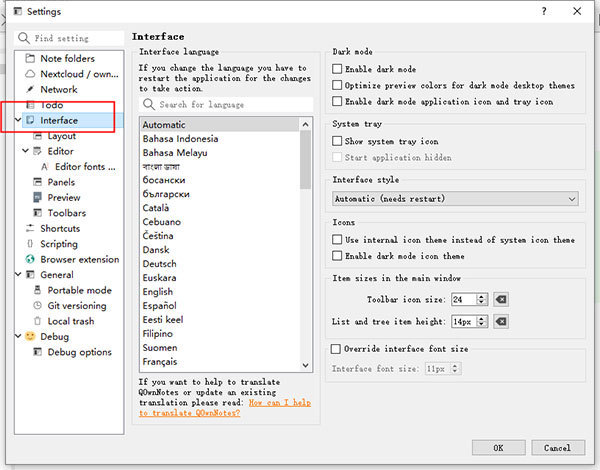Collapse the General tree node
This screenshot has width=600, height=470.
(x=18, y=275)
